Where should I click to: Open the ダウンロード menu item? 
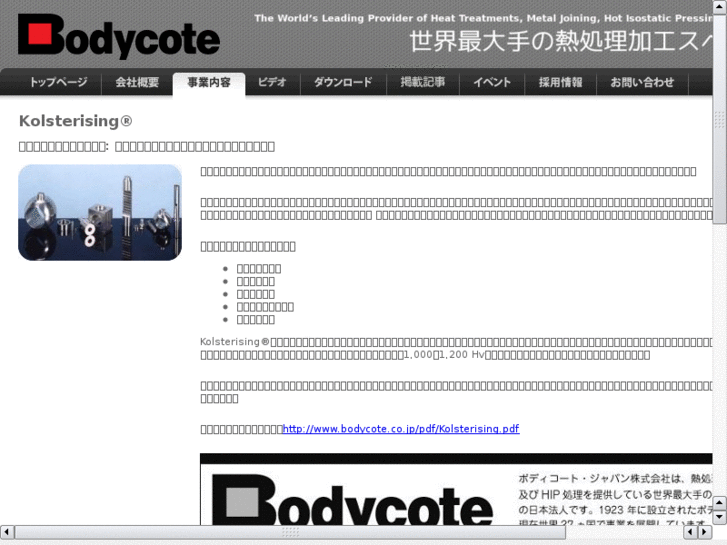[x=343, y=83]
